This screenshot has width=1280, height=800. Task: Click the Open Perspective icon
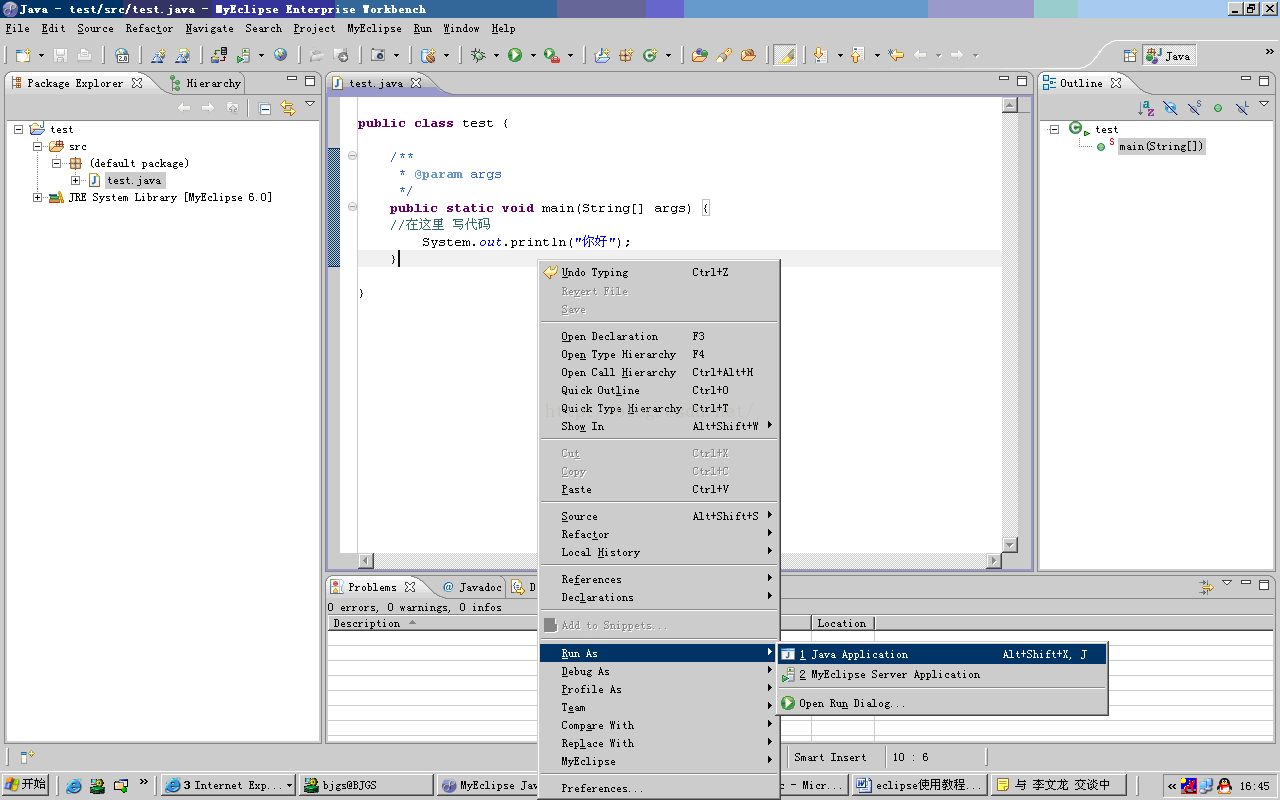point(1130,56)
